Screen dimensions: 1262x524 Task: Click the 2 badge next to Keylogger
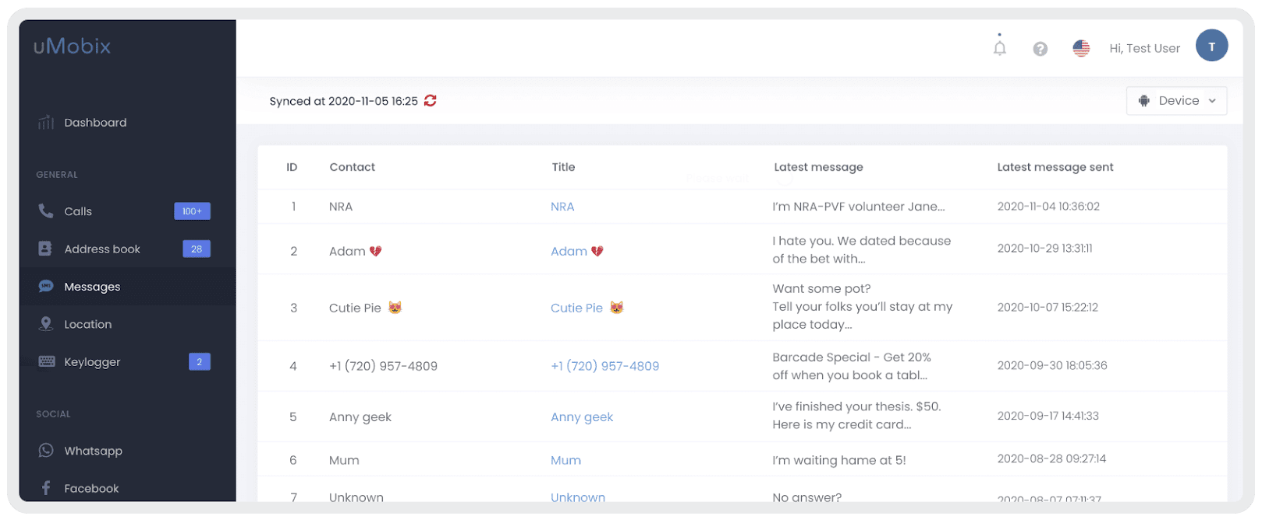coord(200,362)
